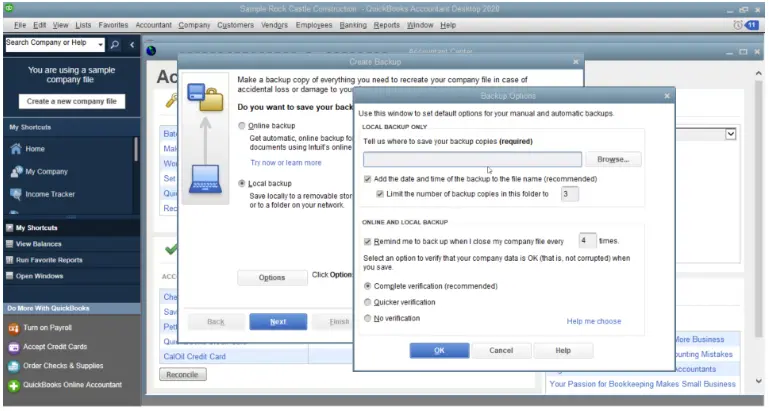Image resolution: width=769 pixels, height=411 pixels.
Task: Click the Search Company or Help field
Action: [51, 45]
